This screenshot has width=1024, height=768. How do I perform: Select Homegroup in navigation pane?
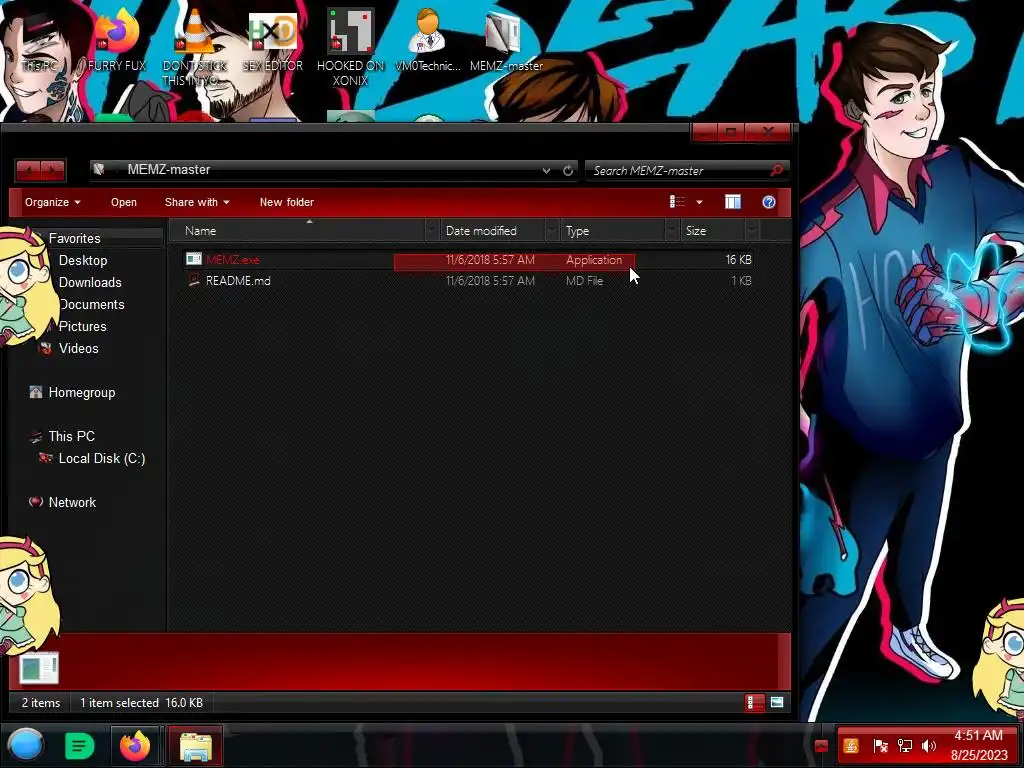[x=82, y=392]
